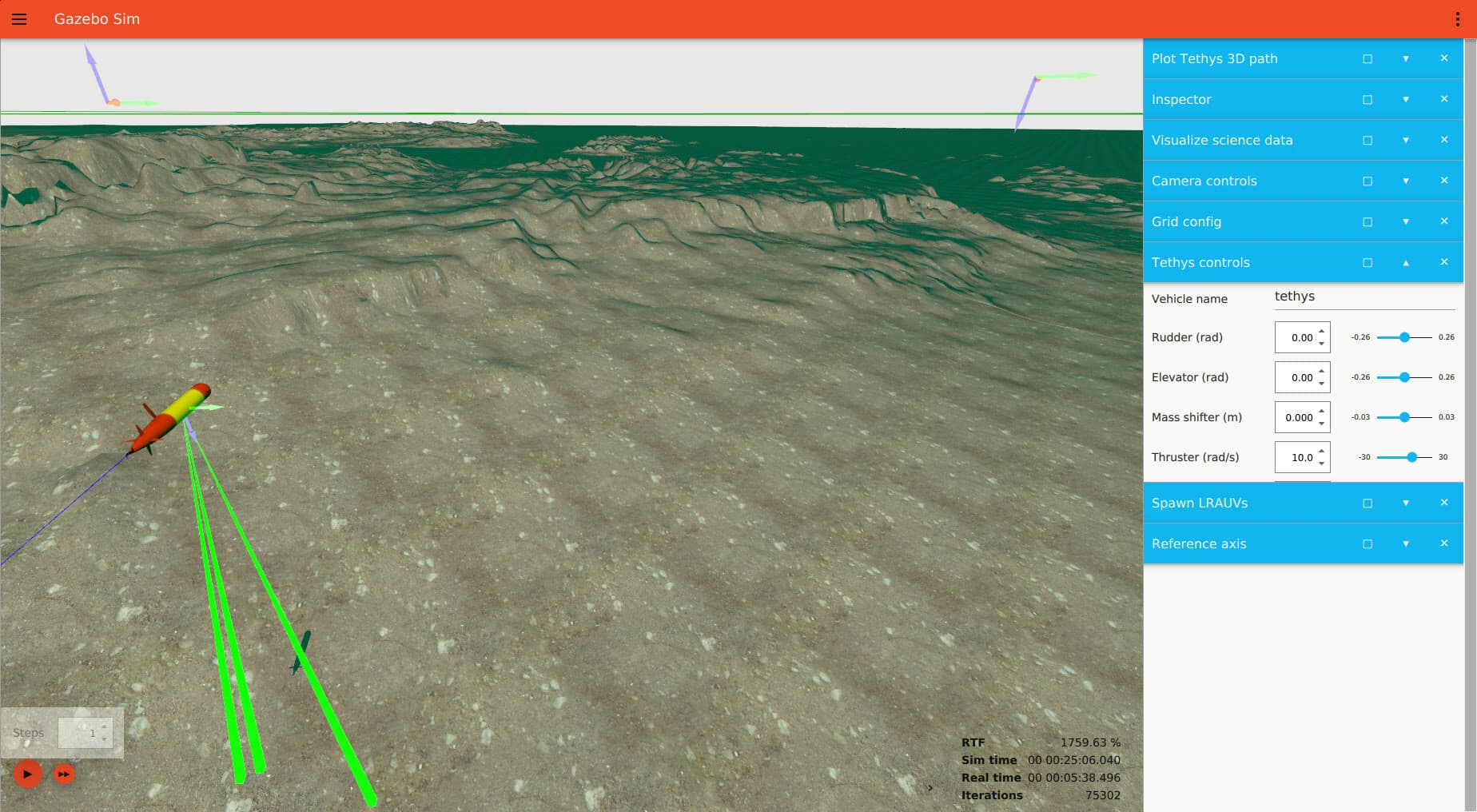
Task: Increase the Thruster value with up arrow
Action: coord(1322,451)
